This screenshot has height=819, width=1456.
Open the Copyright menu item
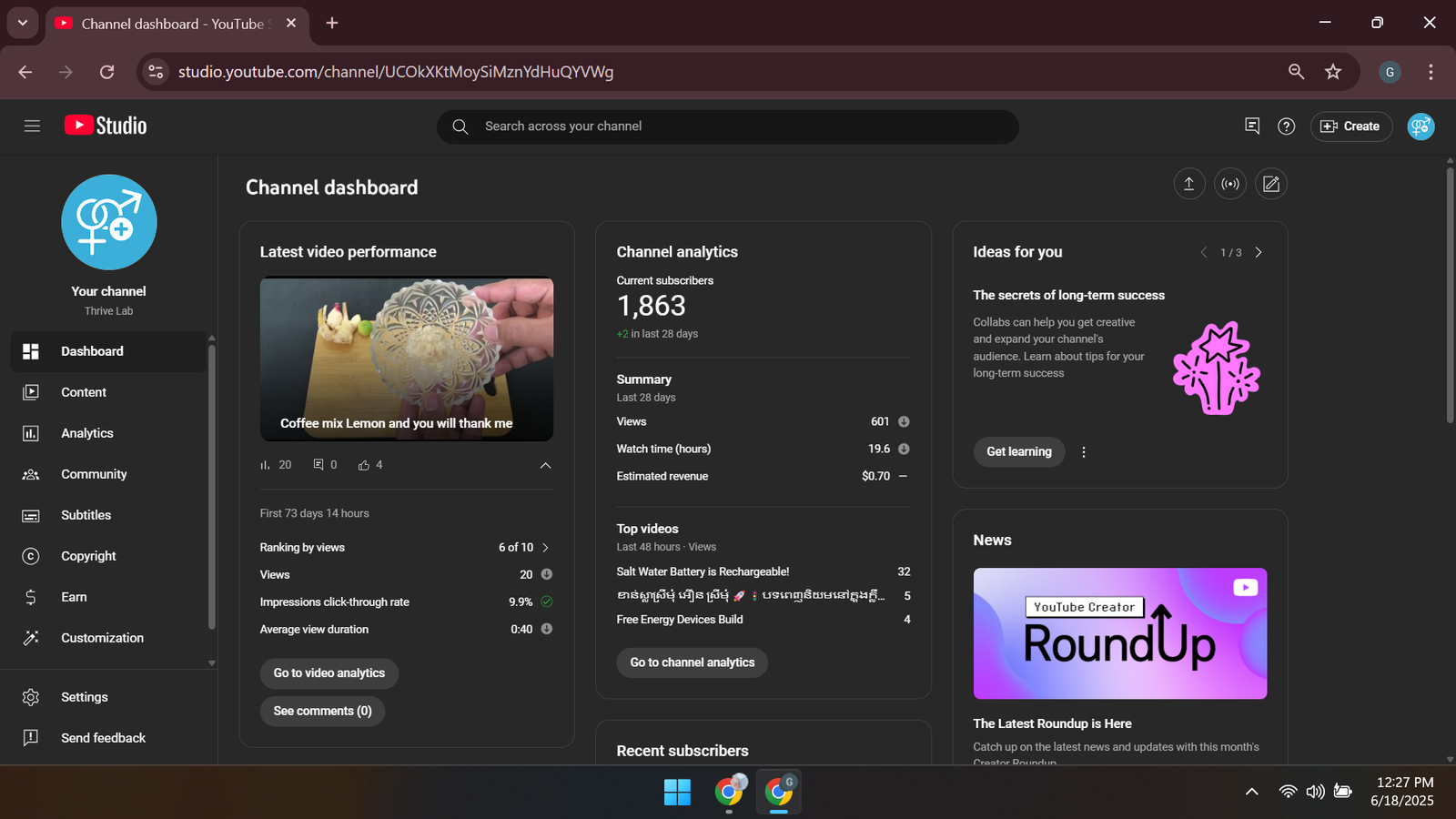[108, 556]
